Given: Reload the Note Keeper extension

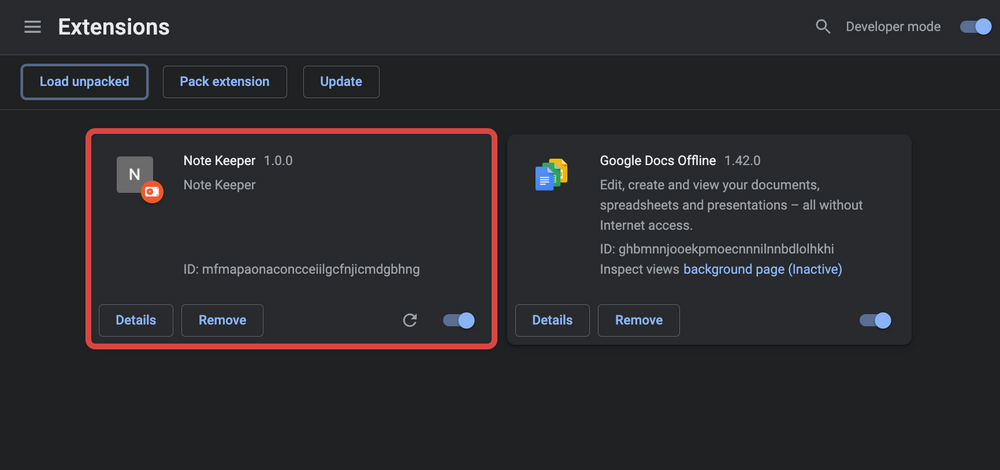Looking at the screenshot, I should point(409,320).
